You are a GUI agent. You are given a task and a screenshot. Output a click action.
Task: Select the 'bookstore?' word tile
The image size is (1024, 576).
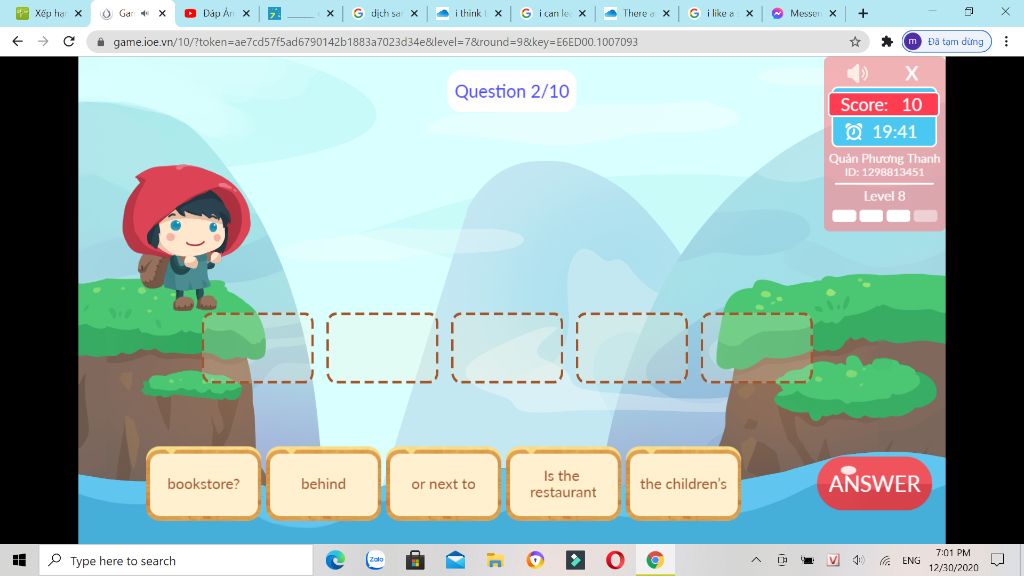(204, 484)
